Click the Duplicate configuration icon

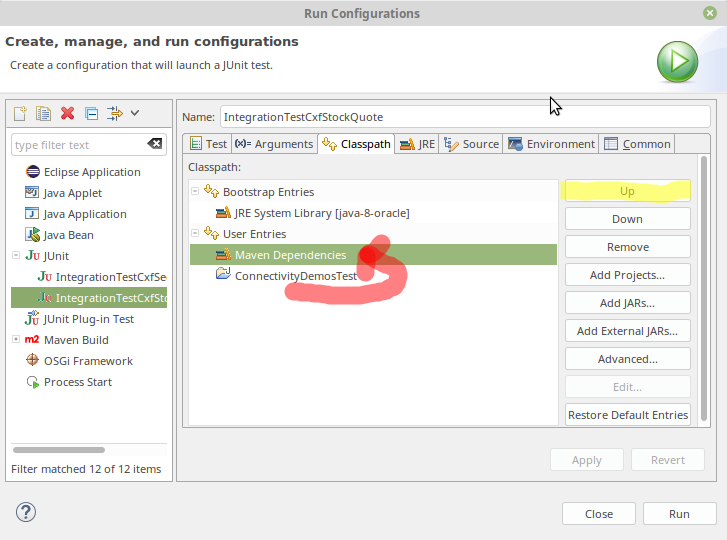(x=44, y=113)
